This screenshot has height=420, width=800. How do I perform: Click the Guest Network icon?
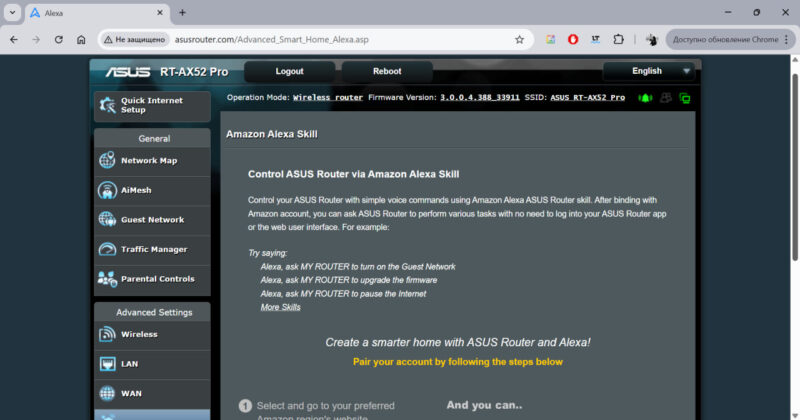click(x=107, y=219)
